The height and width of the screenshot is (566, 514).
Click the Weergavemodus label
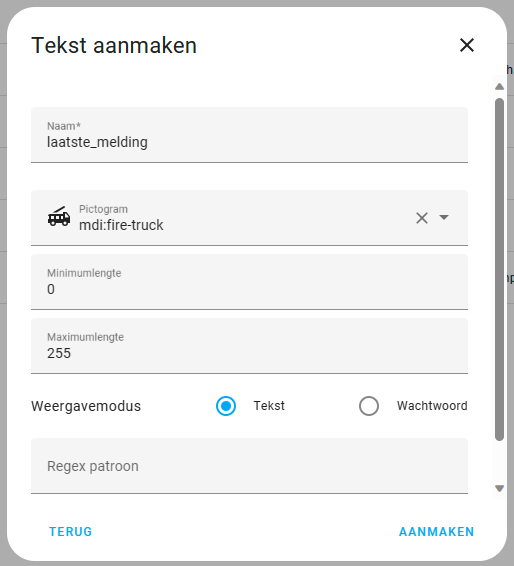[x=86, y=406]
